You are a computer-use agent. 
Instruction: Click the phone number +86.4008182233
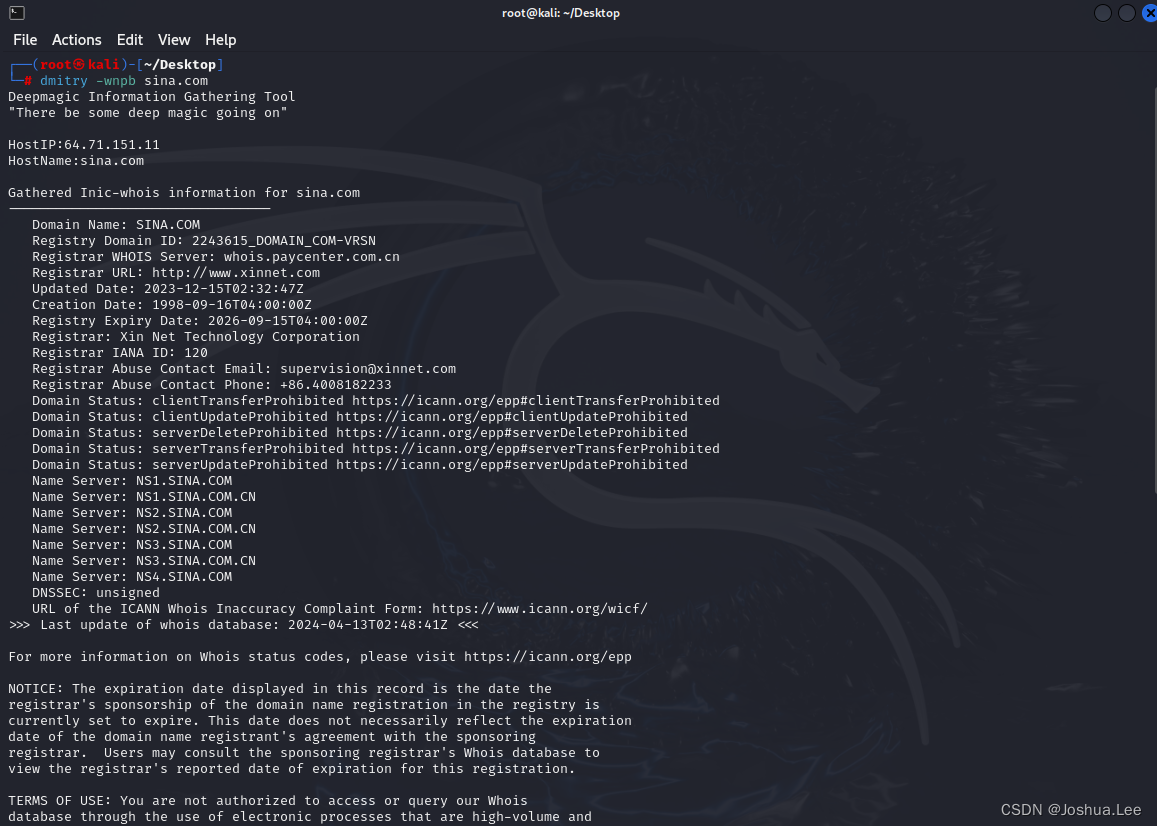click(x=336, y=385)
